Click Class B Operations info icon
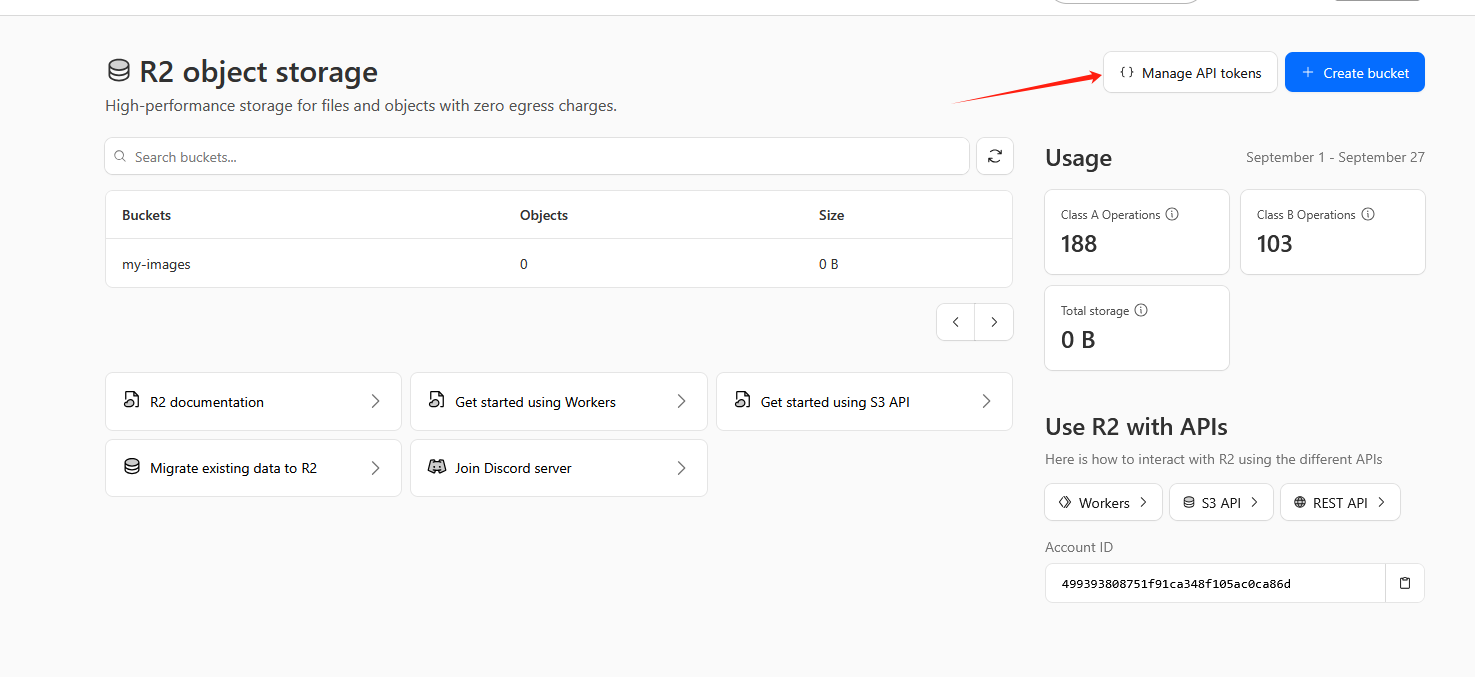Screen dimensions: 1475x677 1368,215
